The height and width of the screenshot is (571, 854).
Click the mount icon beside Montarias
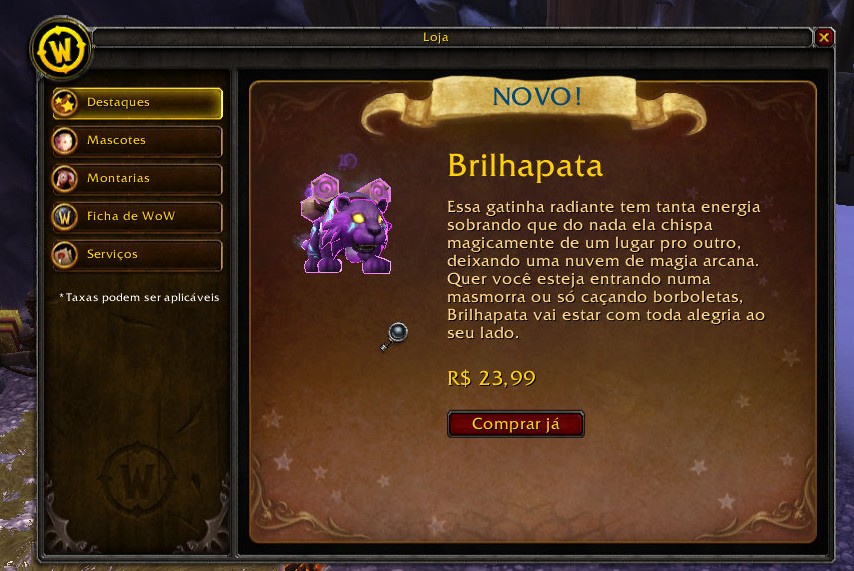(65, 179)
